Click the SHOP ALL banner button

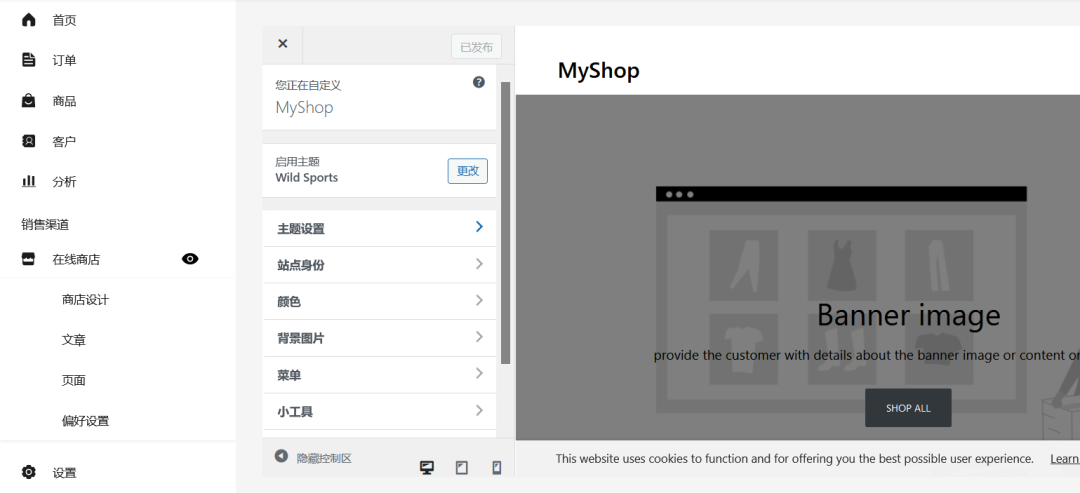(908, 408)
